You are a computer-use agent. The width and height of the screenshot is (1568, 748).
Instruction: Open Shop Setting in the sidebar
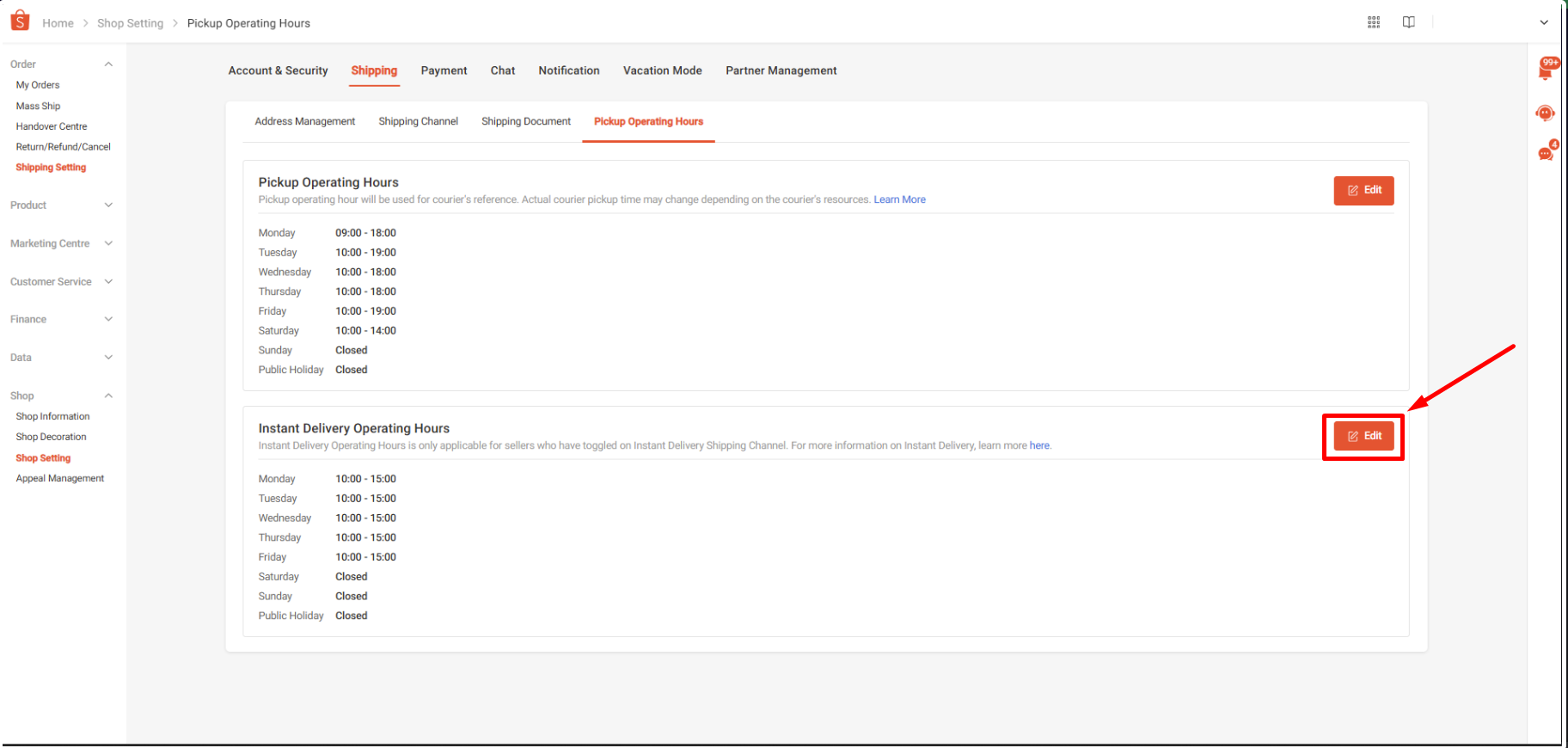[x=43, y=458]
